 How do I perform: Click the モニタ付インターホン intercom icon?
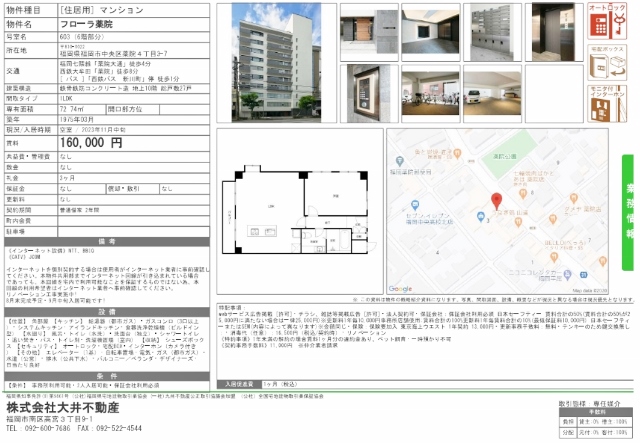(x=607, y=104)
